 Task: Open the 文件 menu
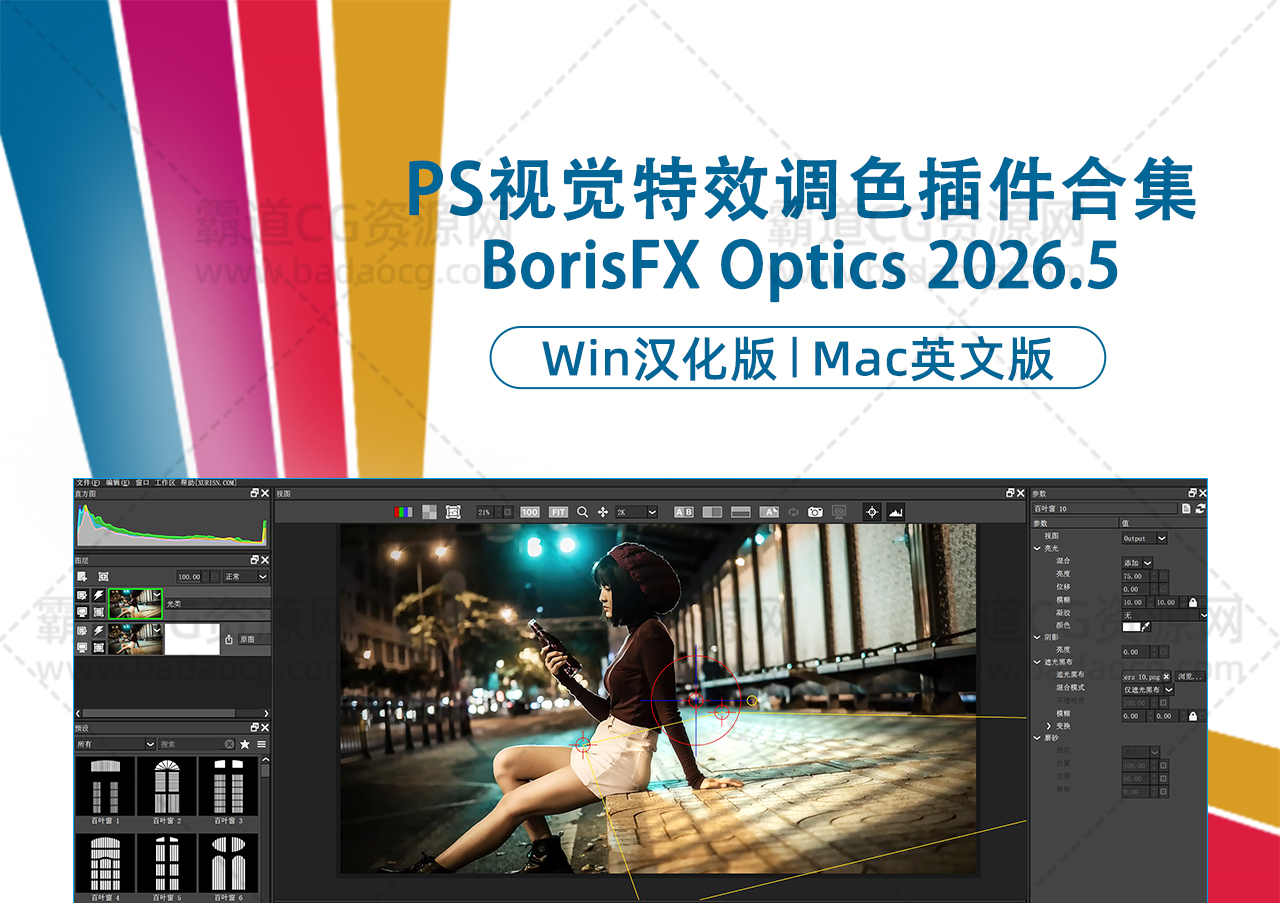point(87,482)
